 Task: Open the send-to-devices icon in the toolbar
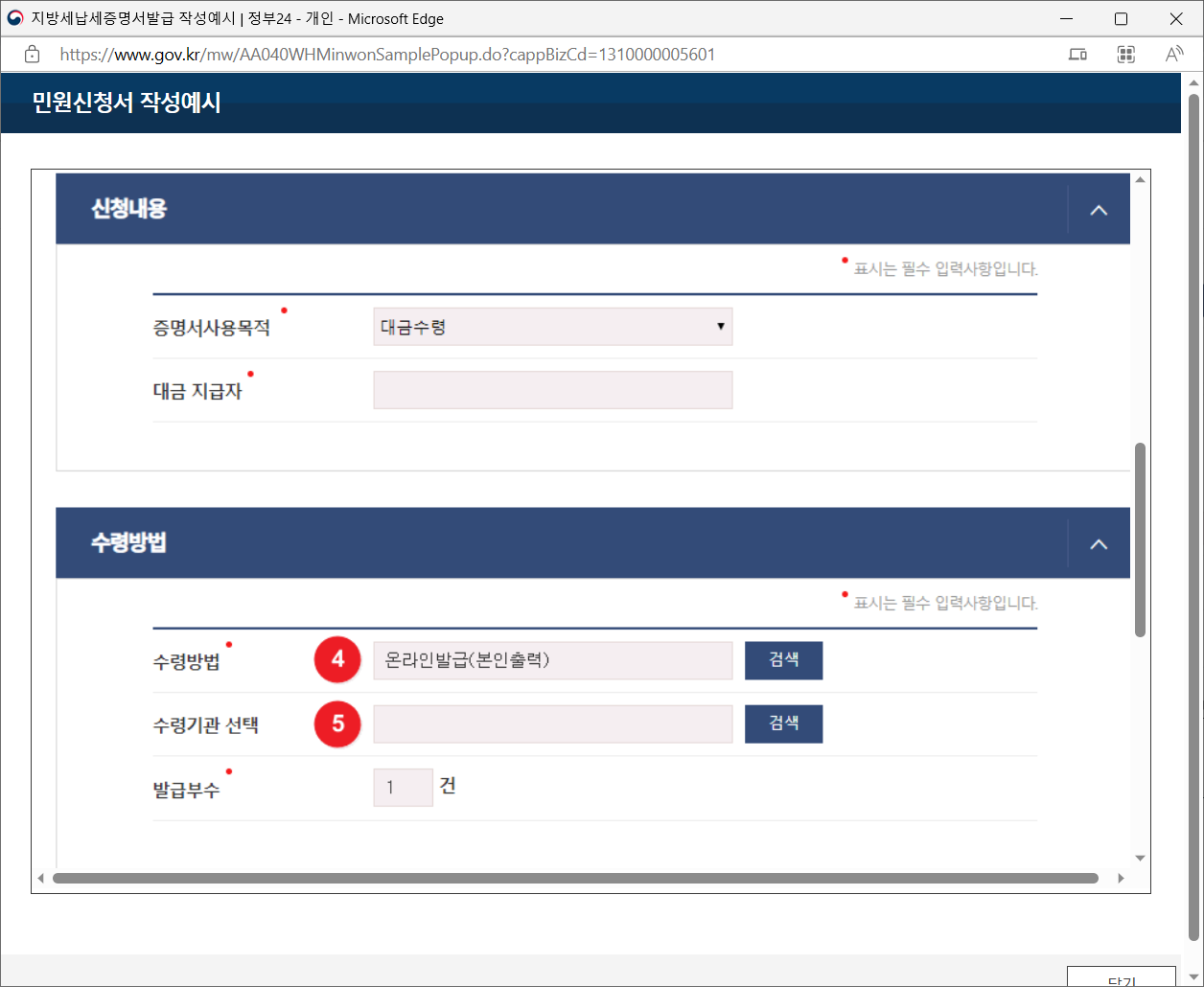pyautogui.click(x=1077, y=55)
